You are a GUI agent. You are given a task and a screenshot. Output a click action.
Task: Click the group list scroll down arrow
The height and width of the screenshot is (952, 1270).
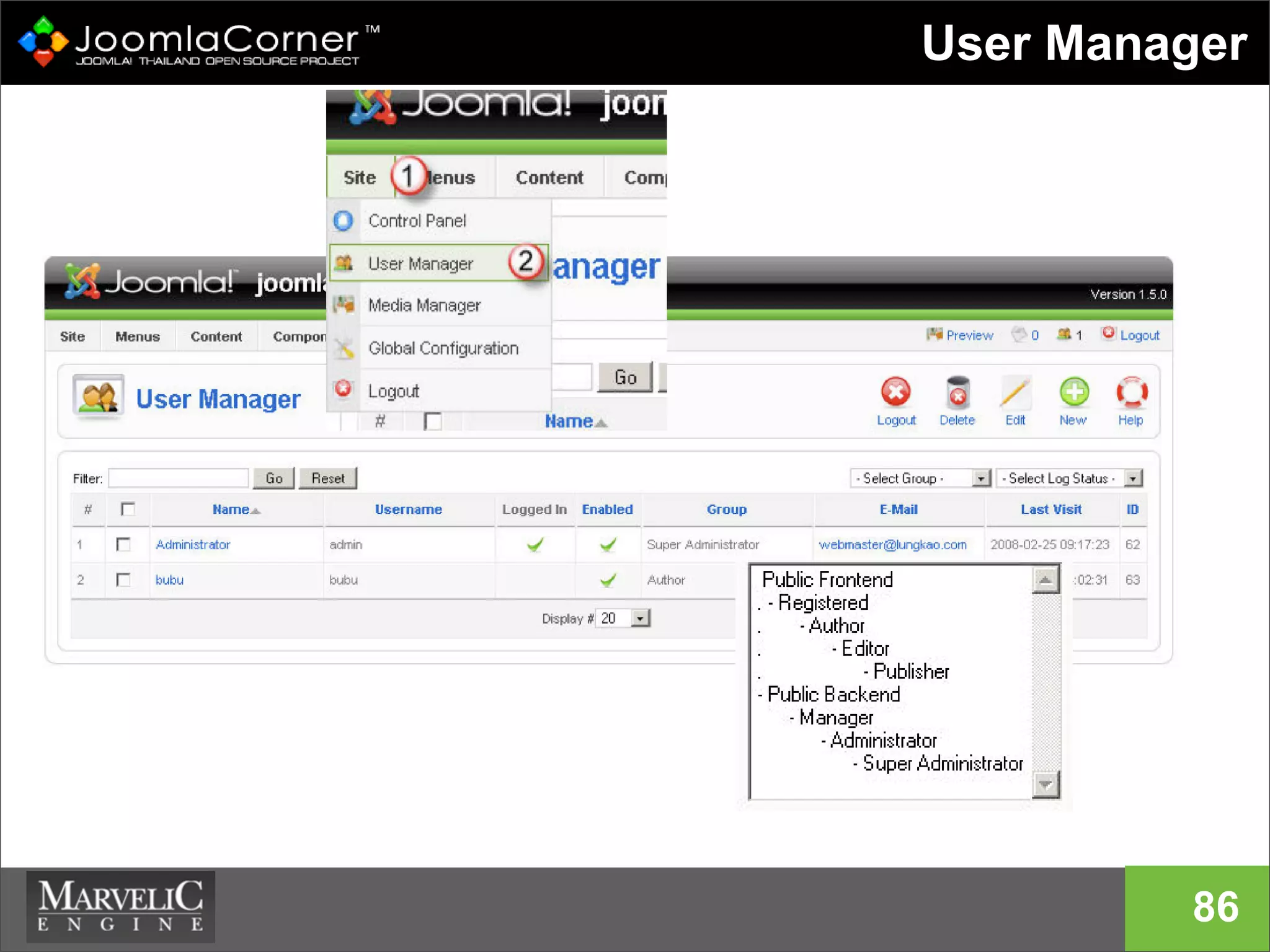[x=1046, y=785]
